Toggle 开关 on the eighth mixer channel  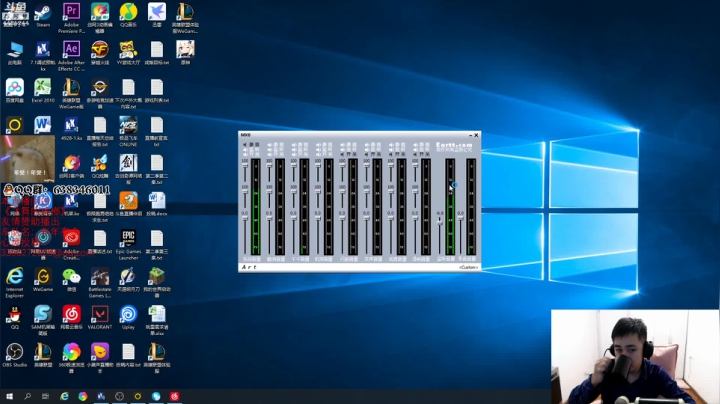(421, 155)
